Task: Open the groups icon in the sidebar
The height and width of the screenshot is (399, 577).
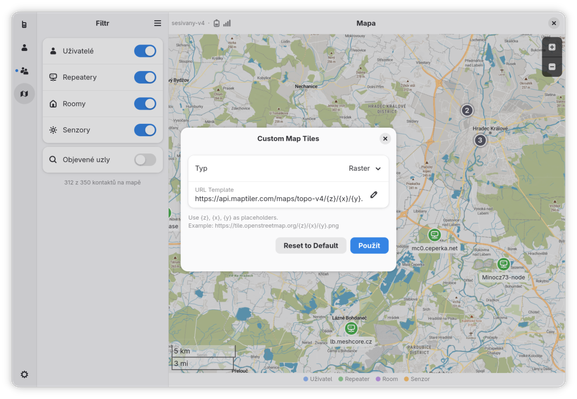Action: tap(24, 71)
